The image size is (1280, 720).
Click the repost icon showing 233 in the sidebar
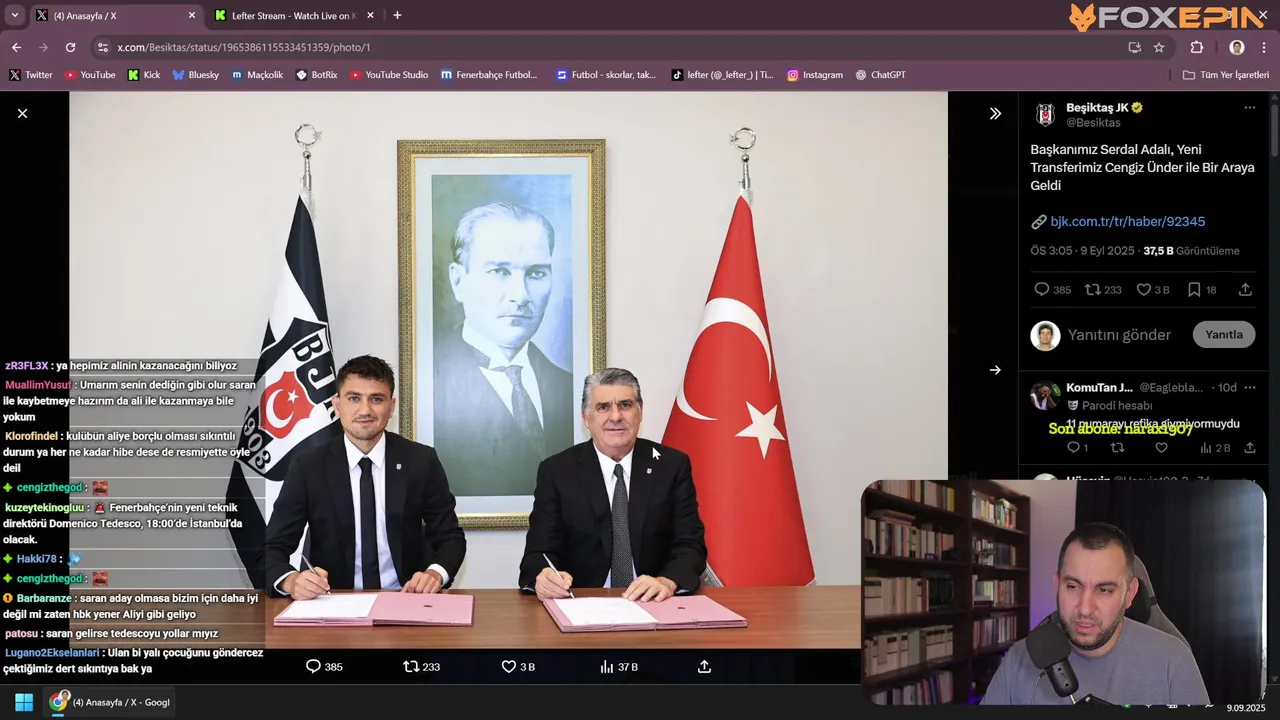(x=1093, y=290)
